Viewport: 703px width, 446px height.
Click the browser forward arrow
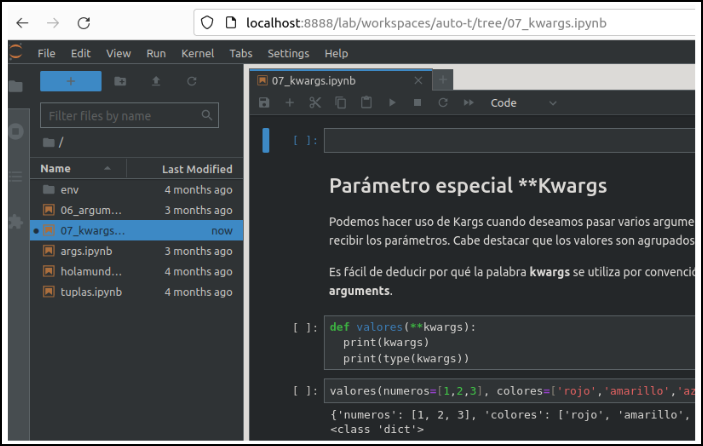(53, 23)
